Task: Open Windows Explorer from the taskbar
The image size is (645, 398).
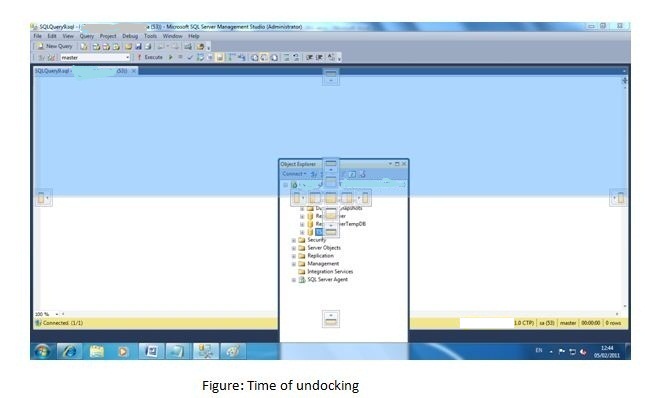Action: click(x=97, y=352)
